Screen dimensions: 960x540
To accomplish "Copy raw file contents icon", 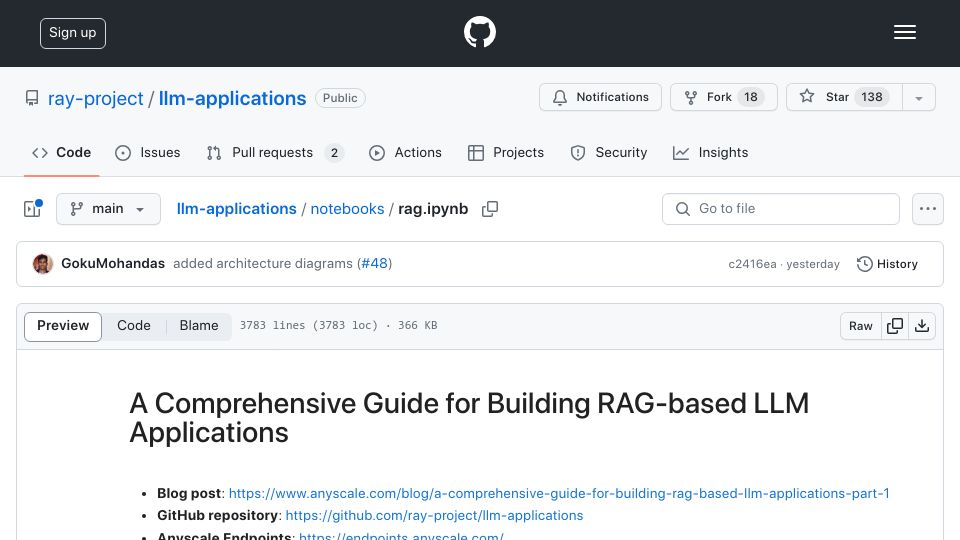I will point(894,326).
